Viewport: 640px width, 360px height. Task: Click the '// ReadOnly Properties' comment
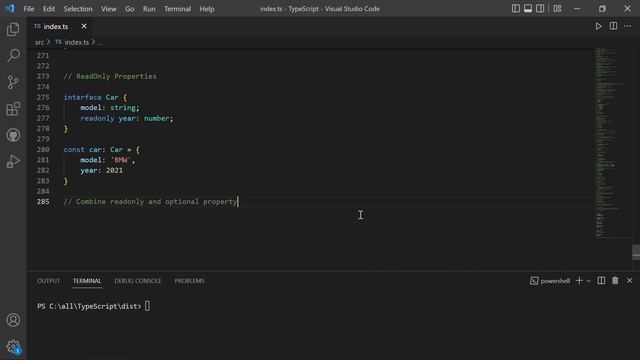pyautogui.click(x=110, y=76)
